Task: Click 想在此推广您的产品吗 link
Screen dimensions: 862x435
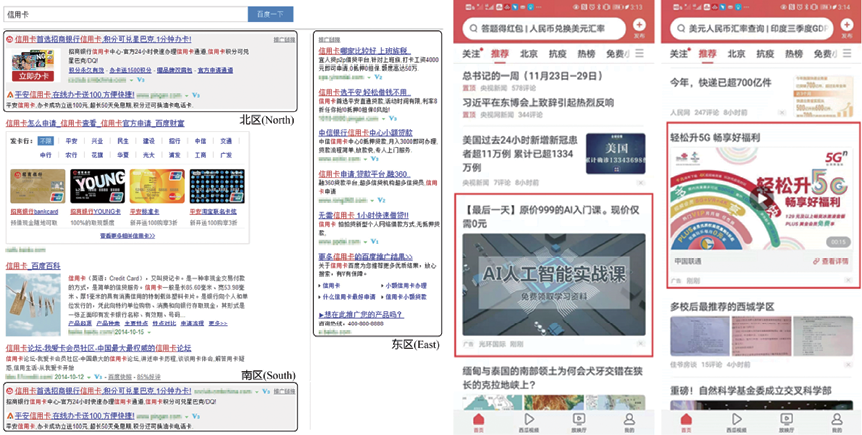Action: pyautogui.click(x=361, y=315)
